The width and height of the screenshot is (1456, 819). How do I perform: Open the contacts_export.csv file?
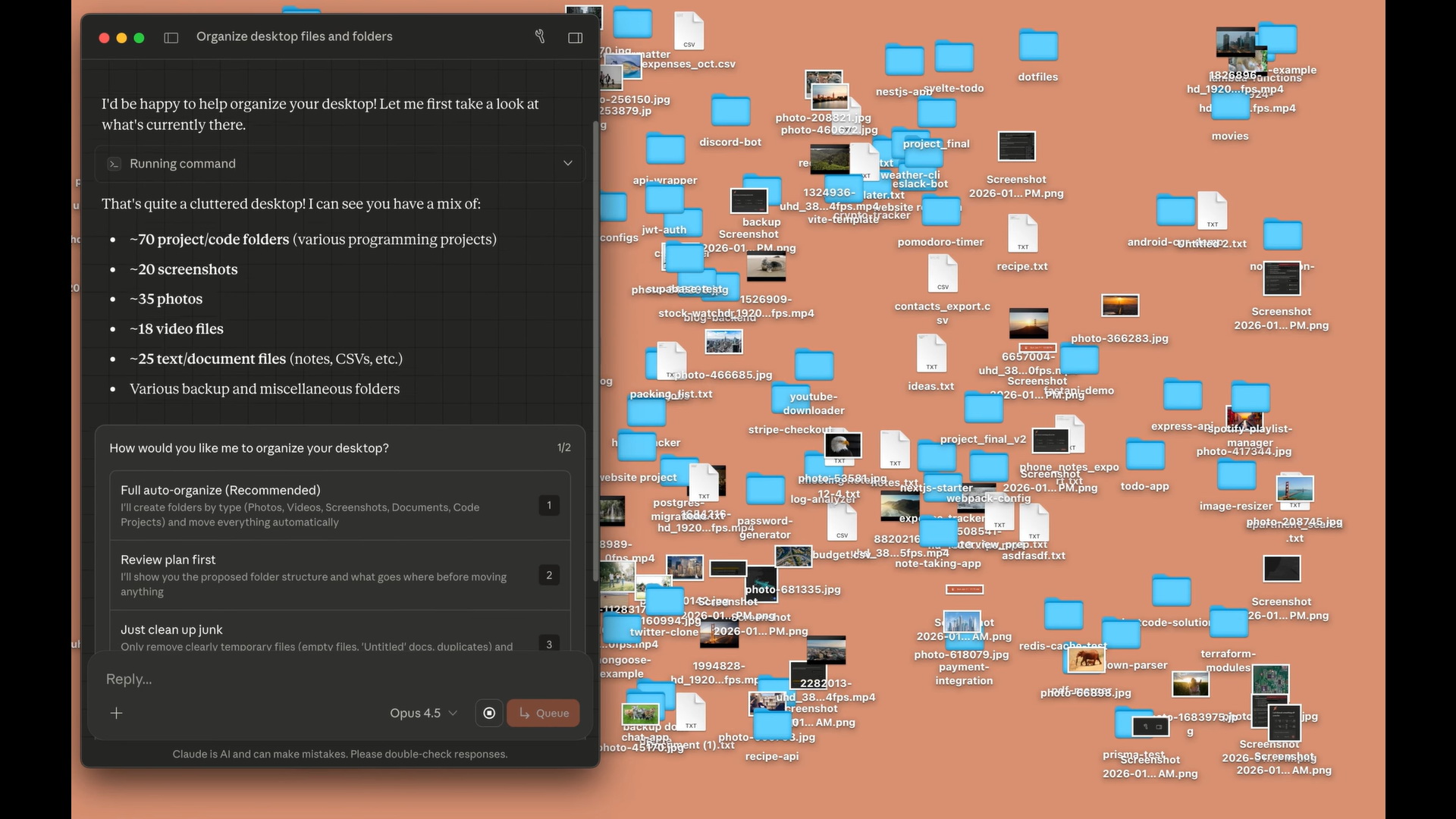(x=943, y=275)
